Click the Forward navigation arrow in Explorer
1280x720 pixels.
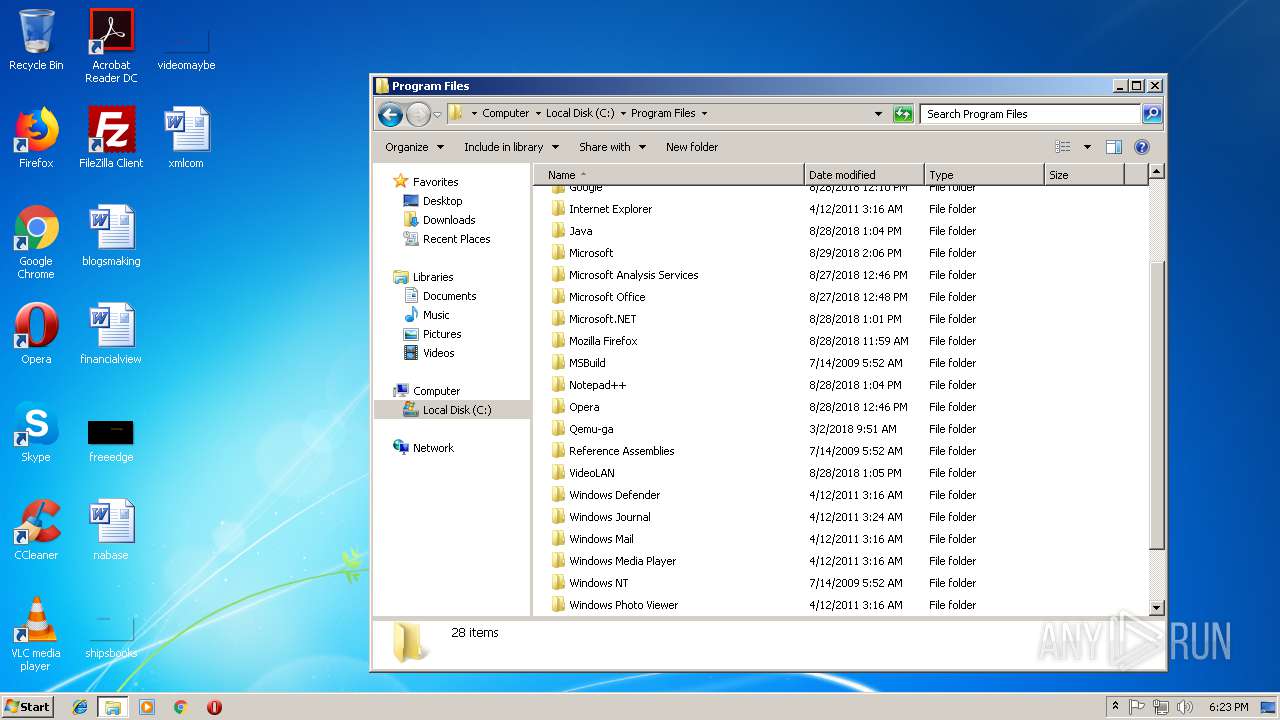418,114
